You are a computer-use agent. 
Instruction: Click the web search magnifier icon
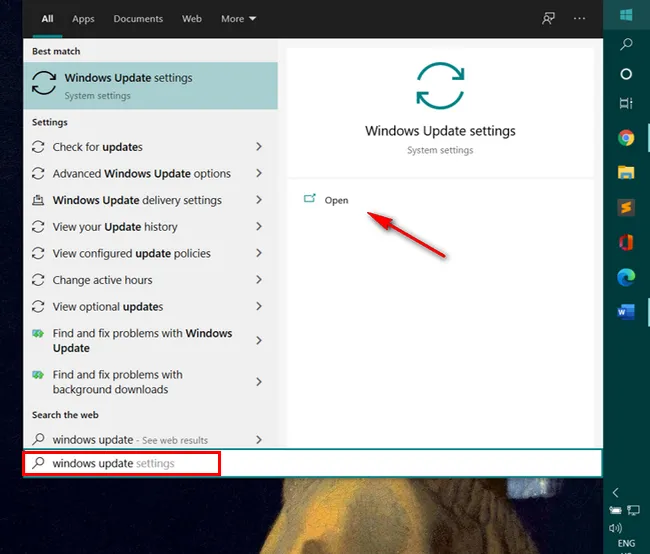(x=38, y=439)
